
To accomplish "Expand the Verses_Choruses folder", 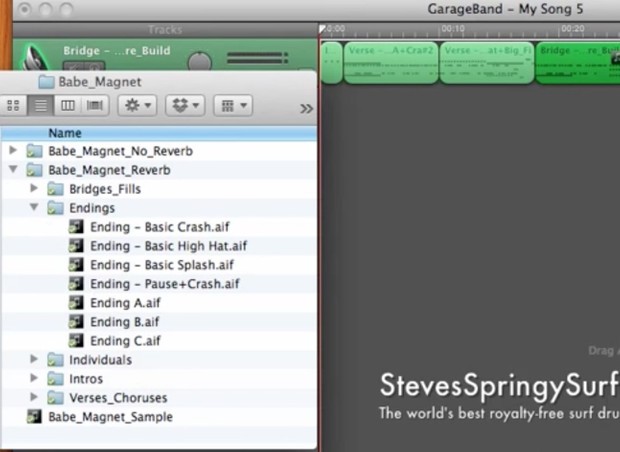I will tap(34, 397).
